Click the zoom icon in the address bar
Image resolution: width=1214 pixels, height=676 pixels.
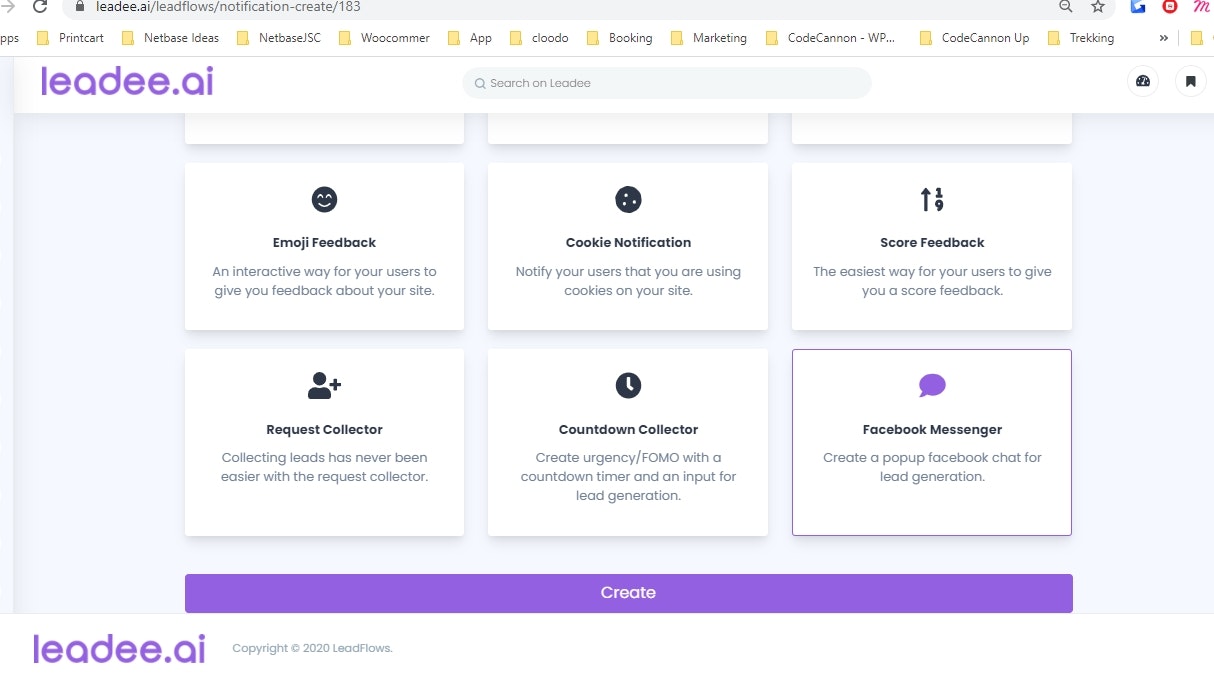click(x=1065, y=8)
